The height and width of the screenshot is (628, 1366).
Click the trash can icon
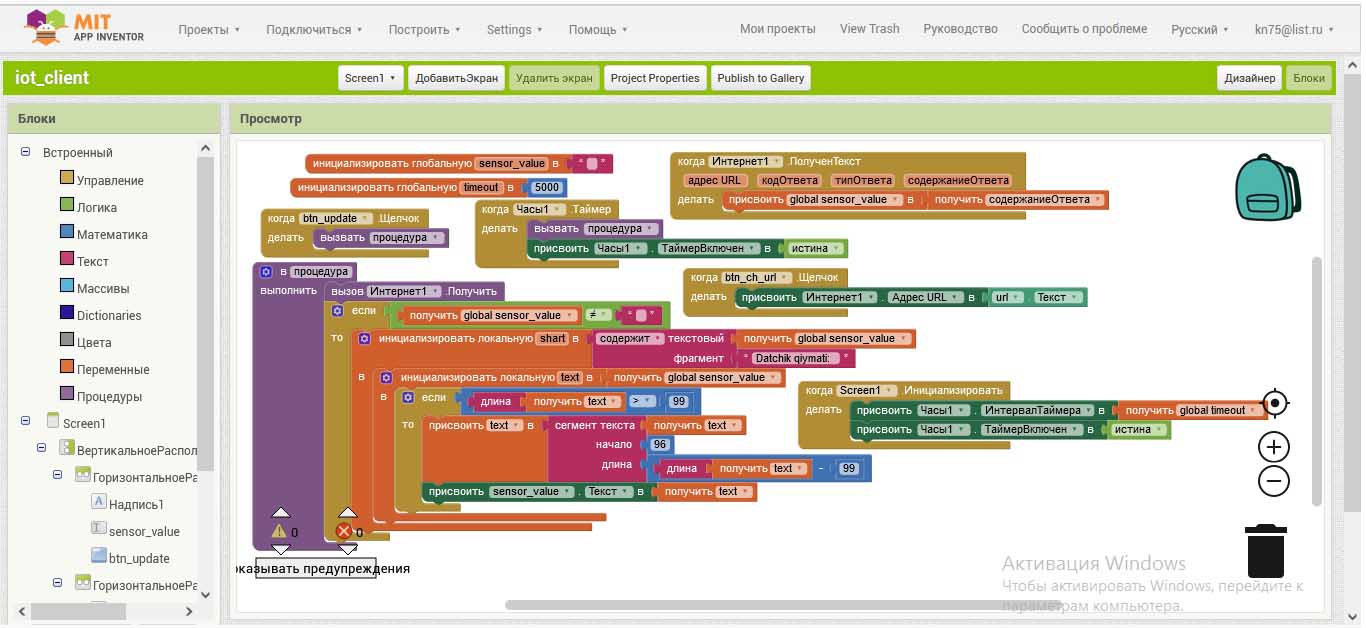coord(1265,551)
